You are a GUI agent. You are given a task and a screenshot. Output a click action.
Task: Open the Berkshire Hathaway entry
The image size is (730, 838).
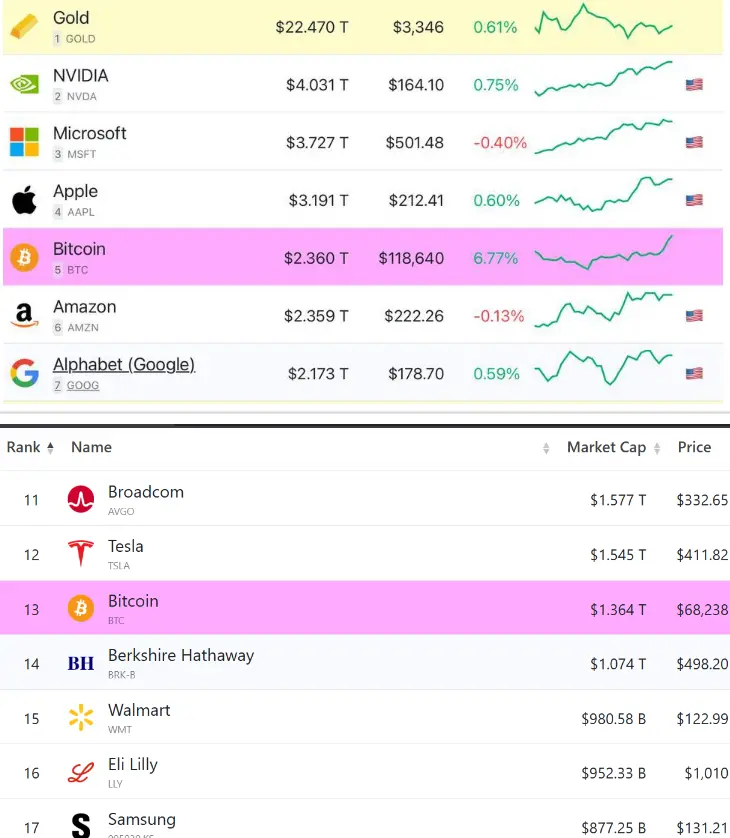click(x=181, y=656)
